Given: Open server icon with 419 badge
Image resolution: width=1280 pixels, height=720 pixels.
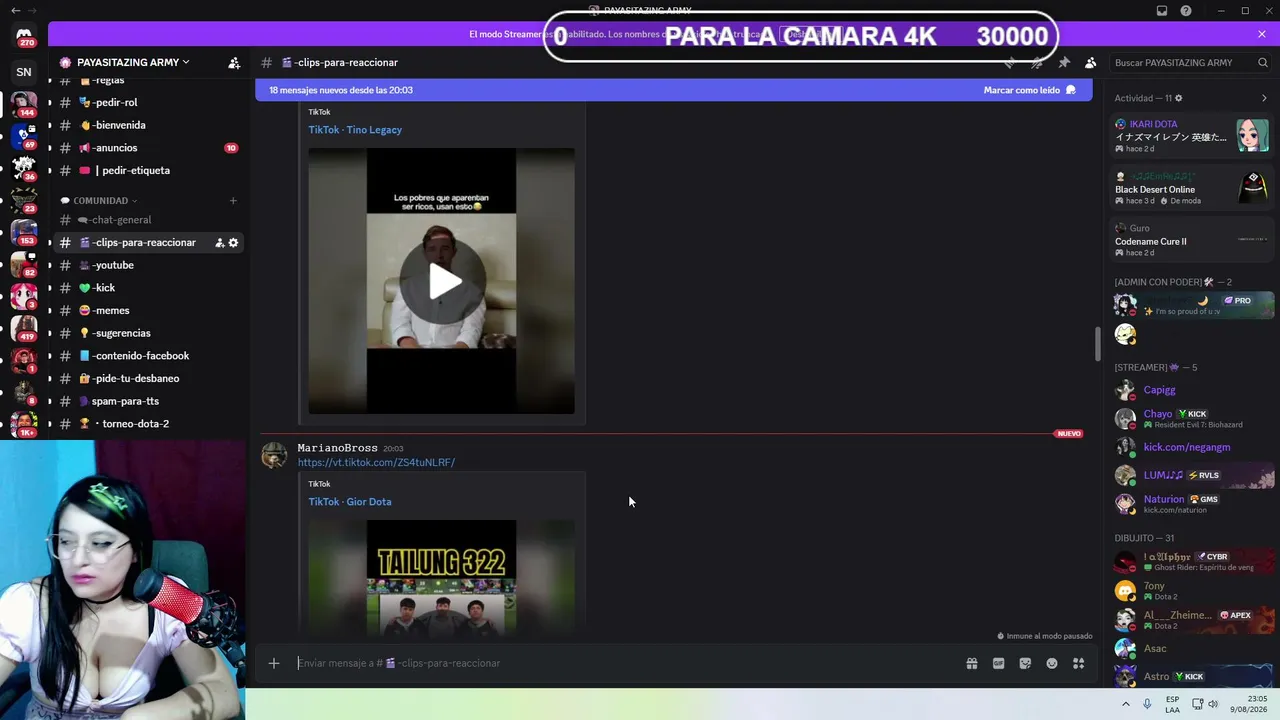Looking at the screenshot, I should 24,327.
